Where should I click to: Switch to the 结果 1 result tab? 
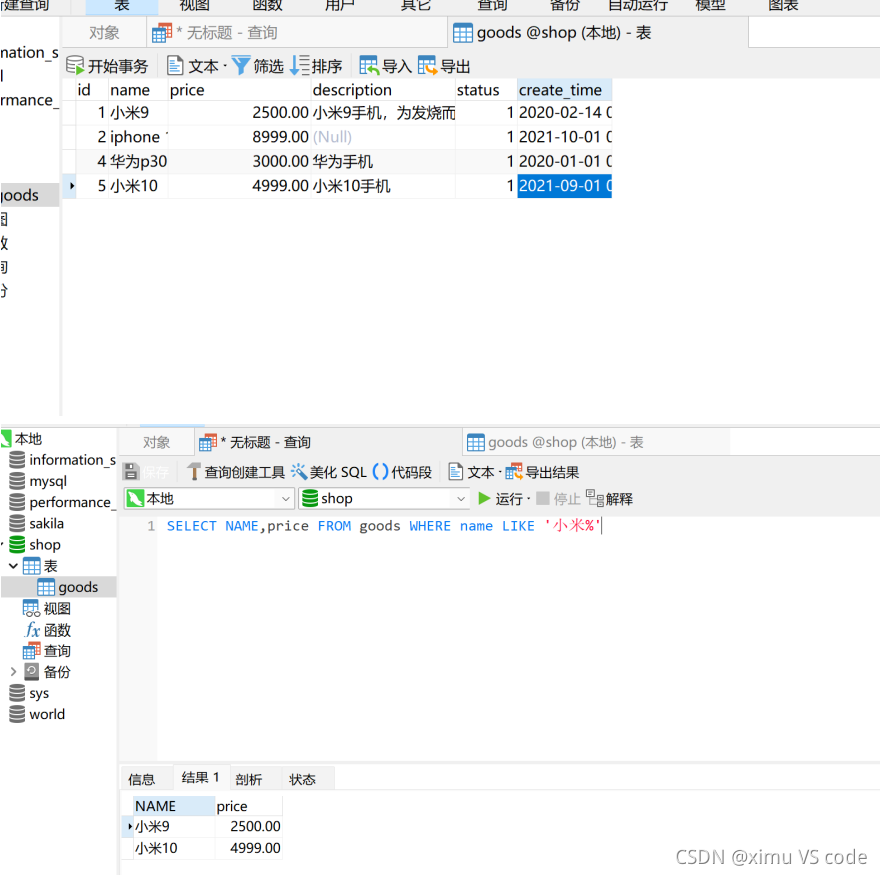[x=200, y=777]
